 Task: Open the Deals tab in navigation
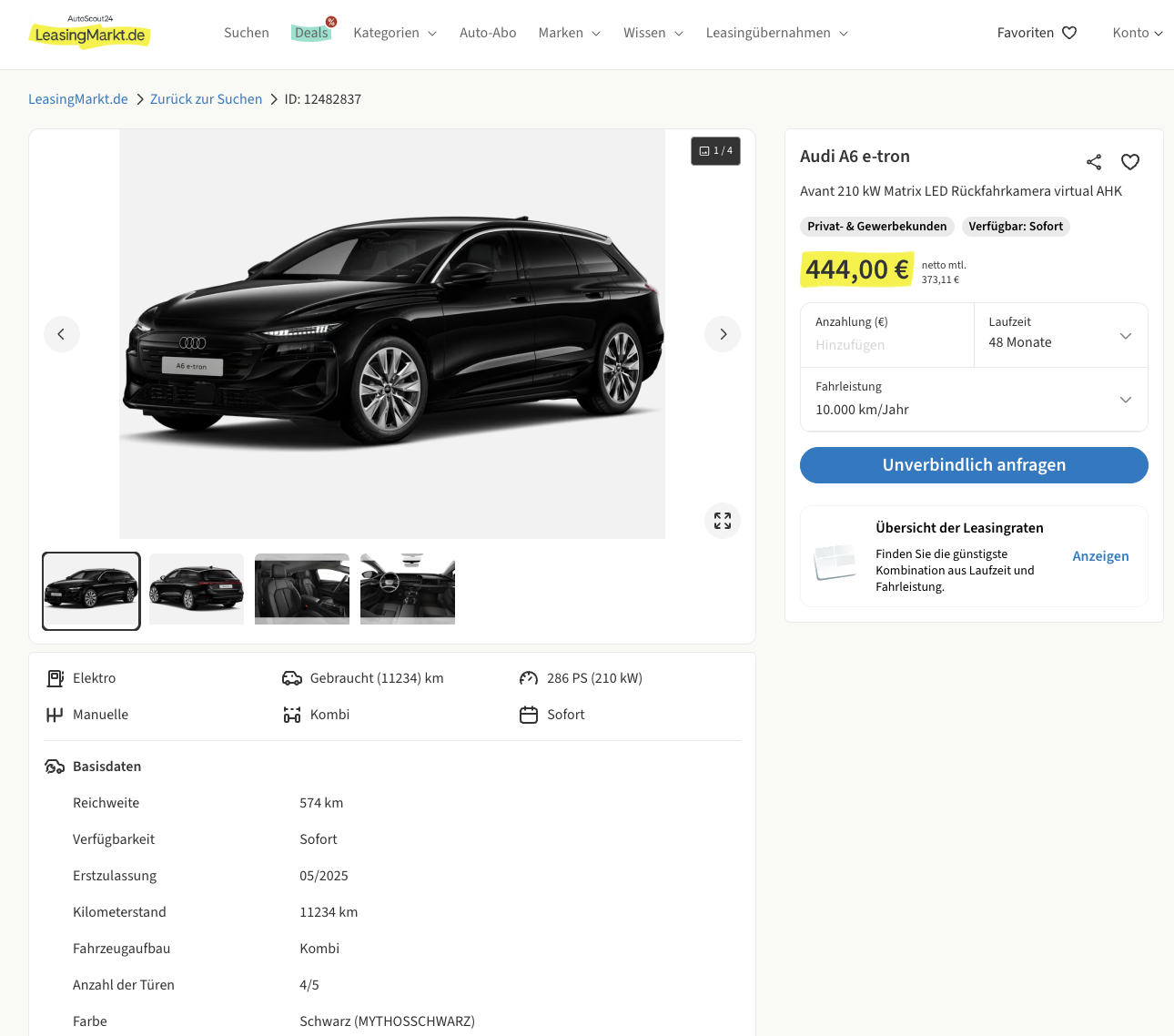pos(311,33)
